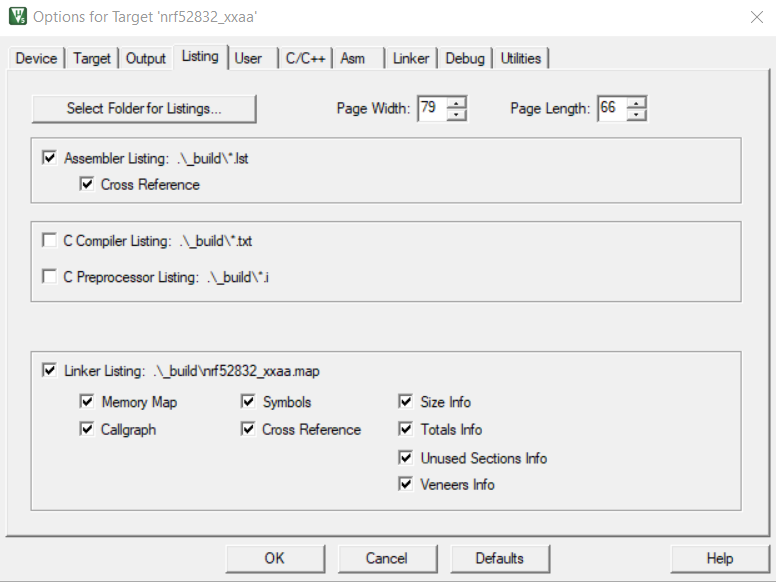Close the Options for Target dialog
Image resolution: width=776 pixels, height=582 pixels.
756,17
